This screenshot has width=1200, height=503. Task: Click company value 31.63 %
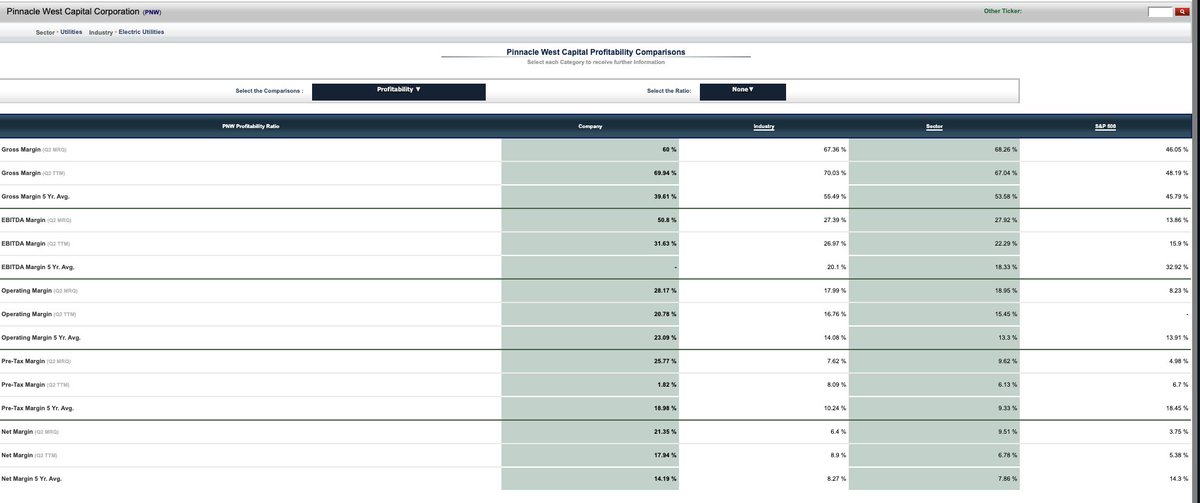(x=665, y=243)
